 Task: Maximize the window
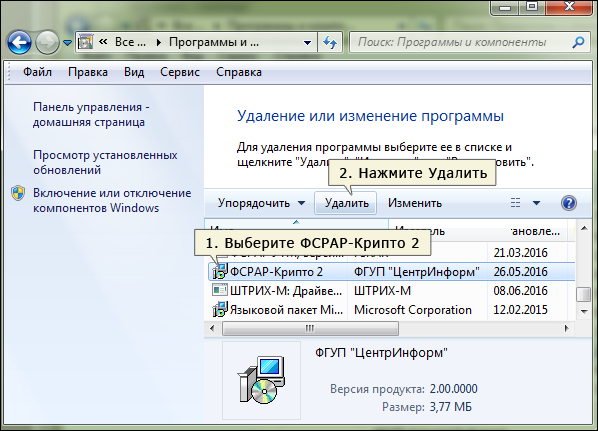tap(532, 7)
